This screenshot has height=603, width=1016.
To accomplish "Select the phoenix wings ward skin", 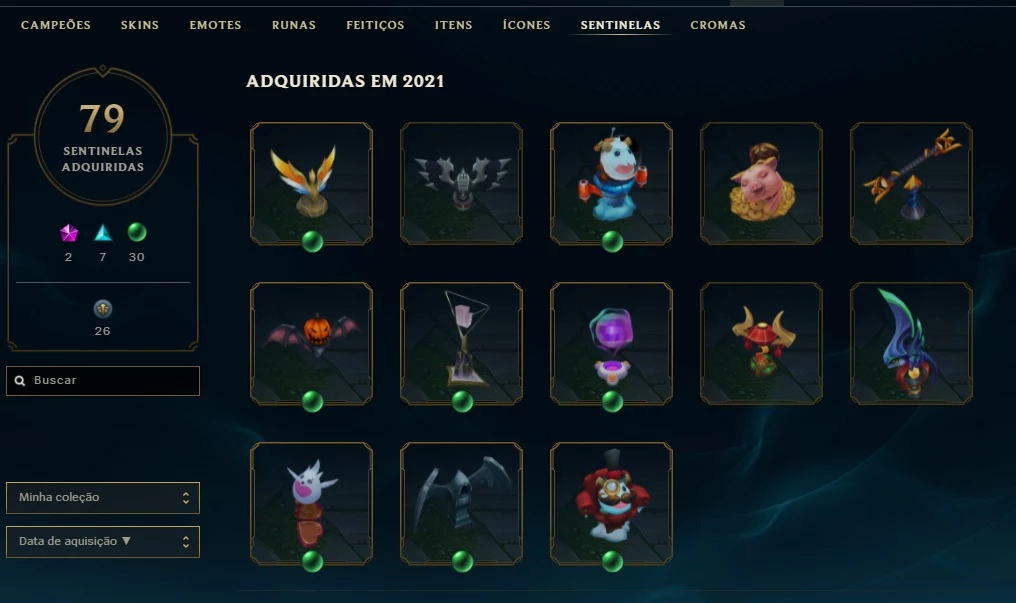I will 312,183.
